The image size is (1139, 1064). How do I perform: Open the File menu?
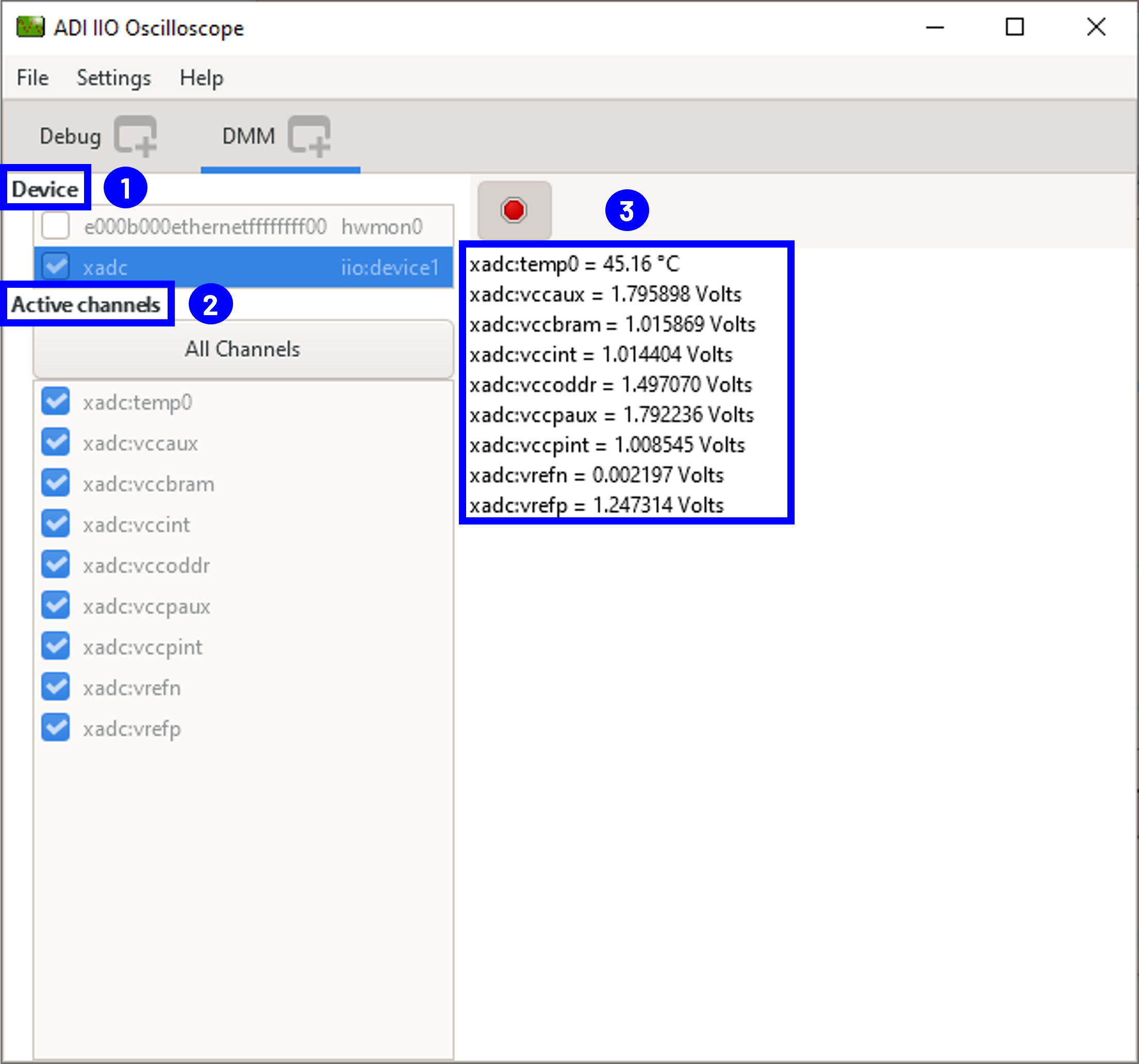(x=32, y=77)
